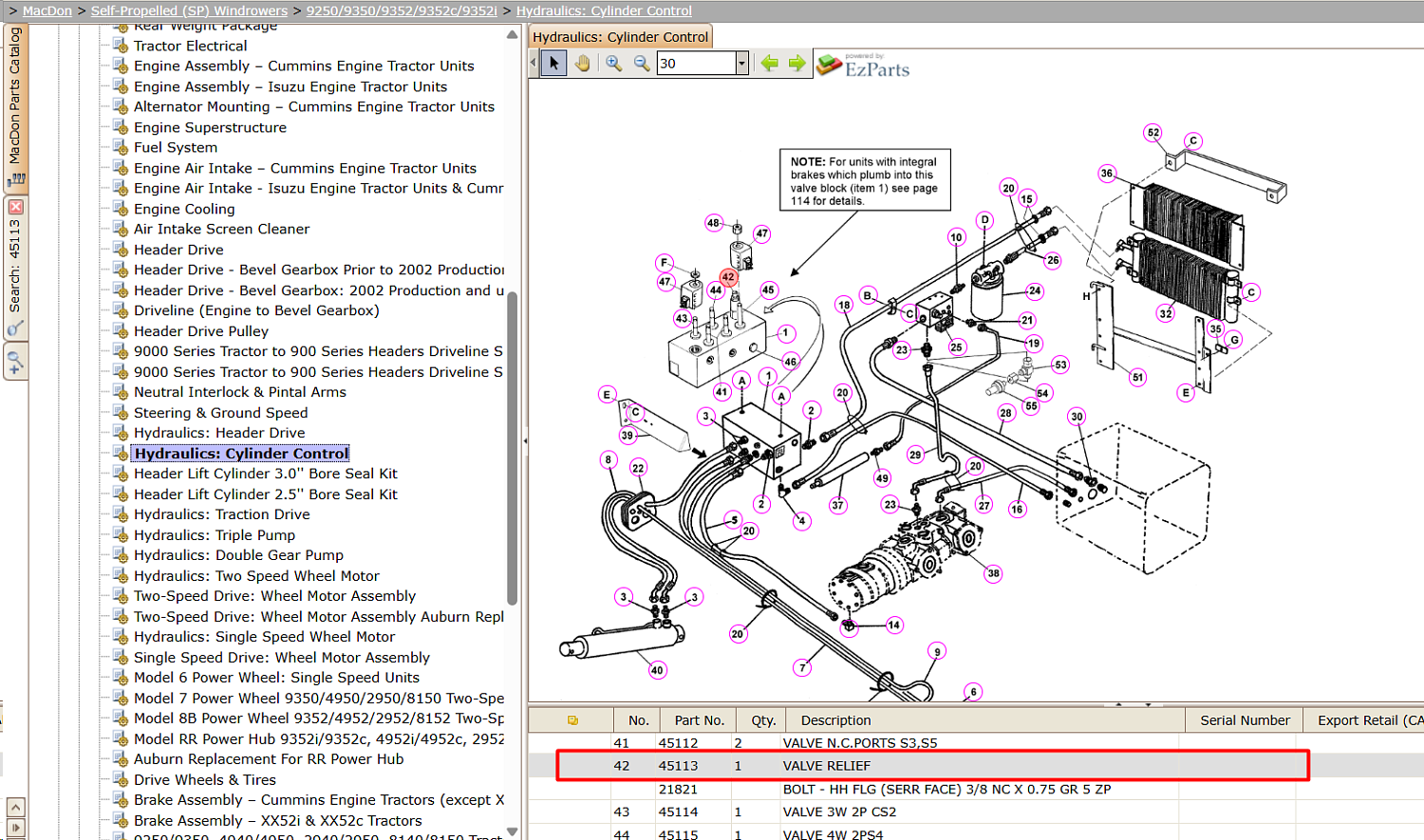Sort parts by Qty. column header

click(763, 720)
